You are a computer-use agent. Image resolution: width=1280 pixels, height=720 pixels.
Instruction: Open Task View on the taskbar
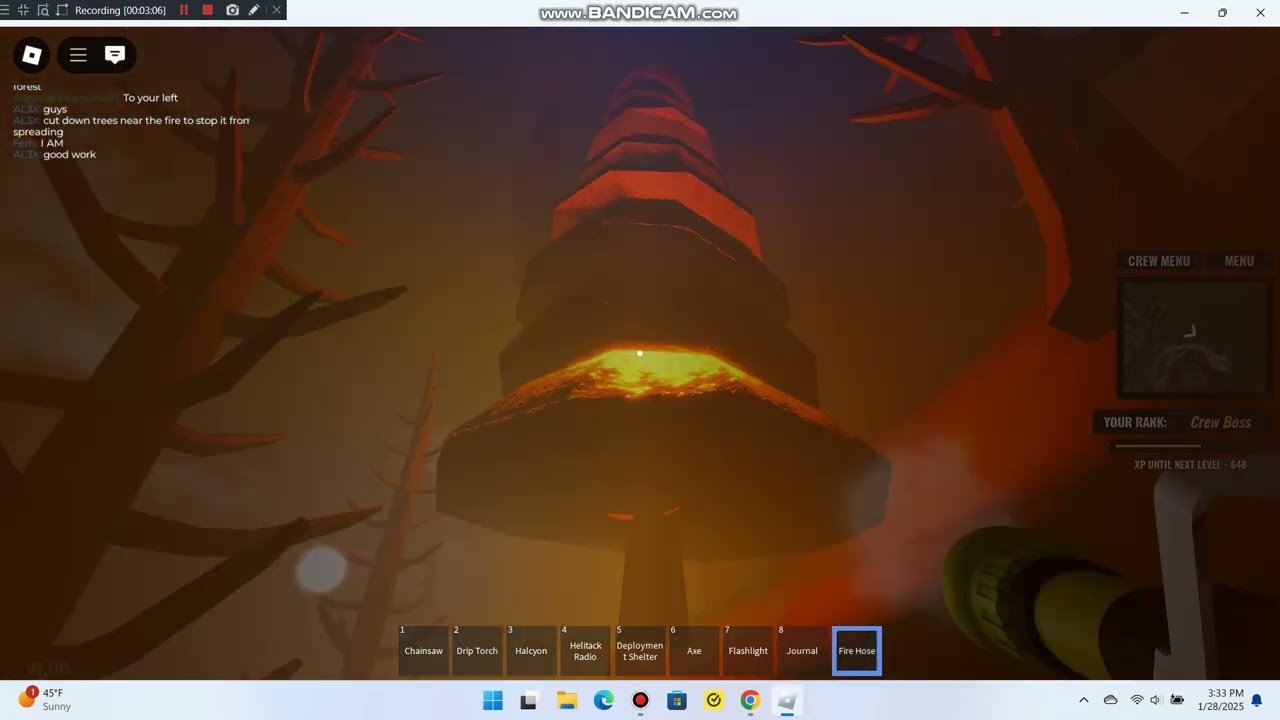click(x=529, y=701)
